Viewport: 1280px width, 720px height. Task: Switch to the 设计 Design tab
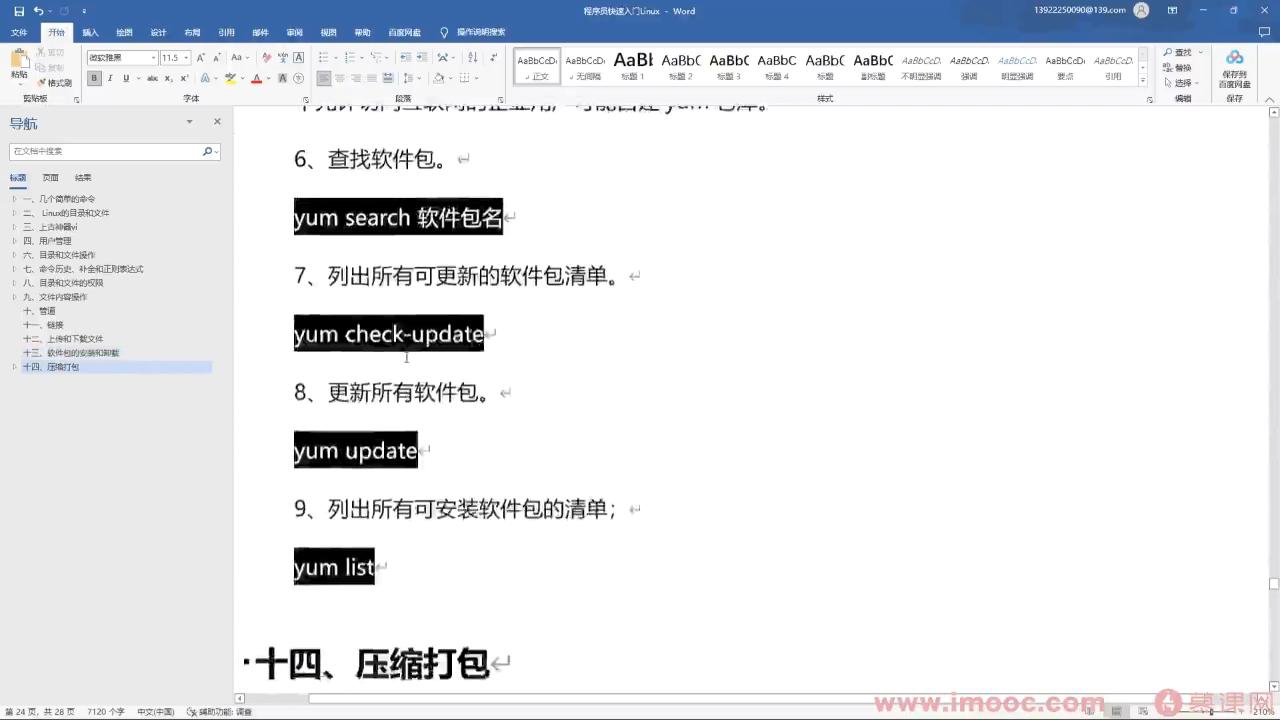point(158,32)
